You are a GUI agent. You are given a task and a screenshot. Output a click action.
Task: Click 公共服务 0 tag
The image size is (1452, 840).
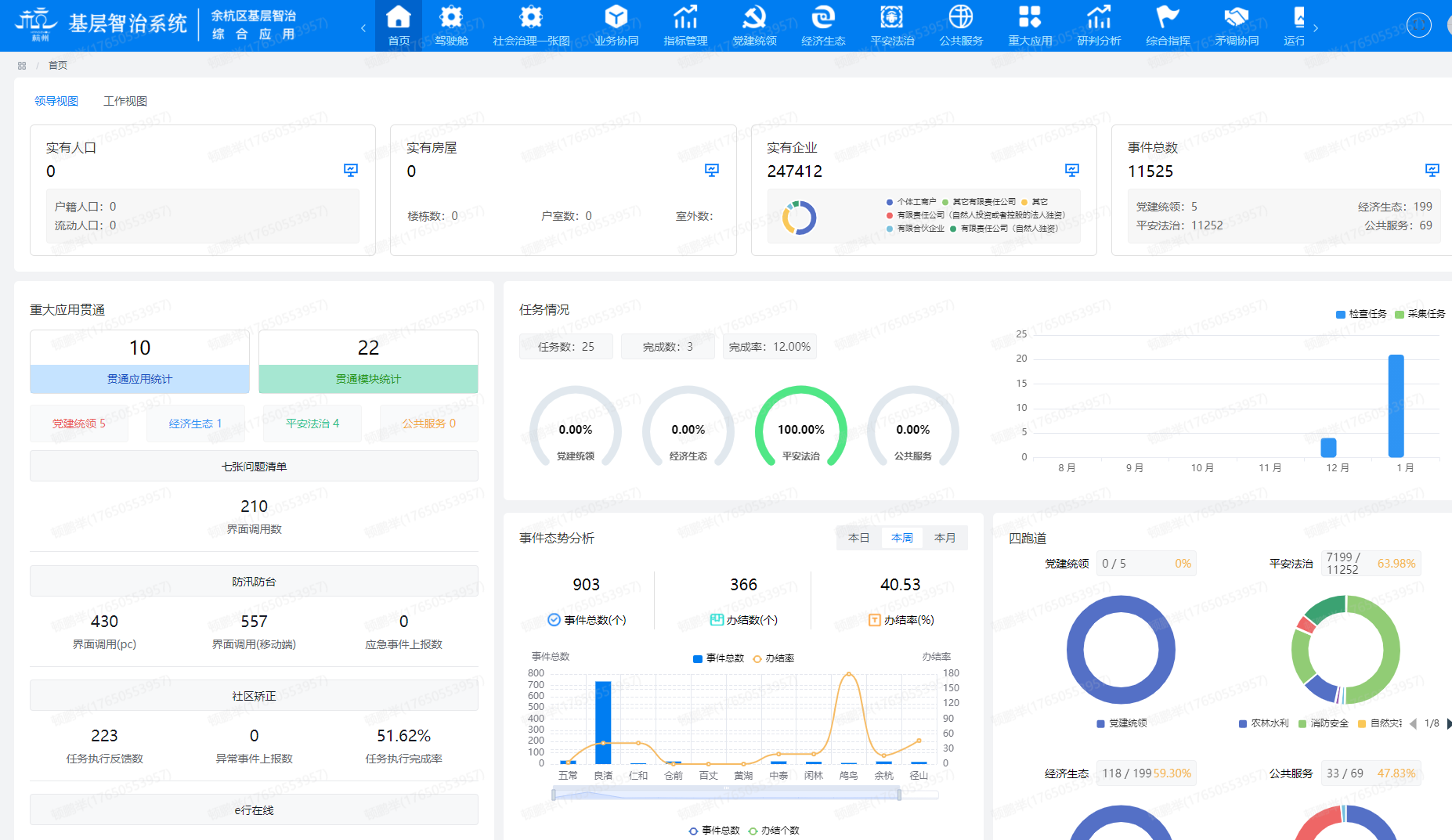[x=429, y=424]
